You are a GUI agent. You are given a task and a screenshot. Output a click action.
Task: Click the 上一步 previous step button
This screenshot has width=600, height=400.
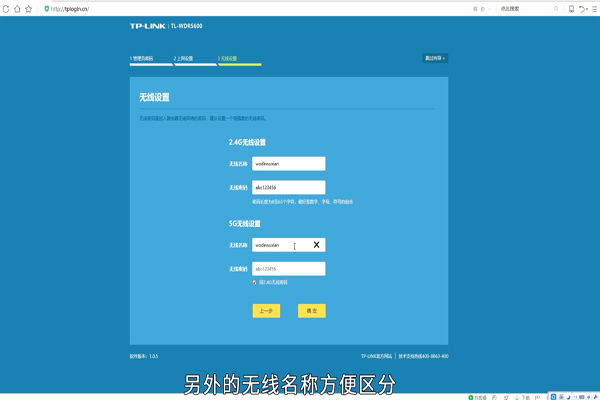point(266,311)
